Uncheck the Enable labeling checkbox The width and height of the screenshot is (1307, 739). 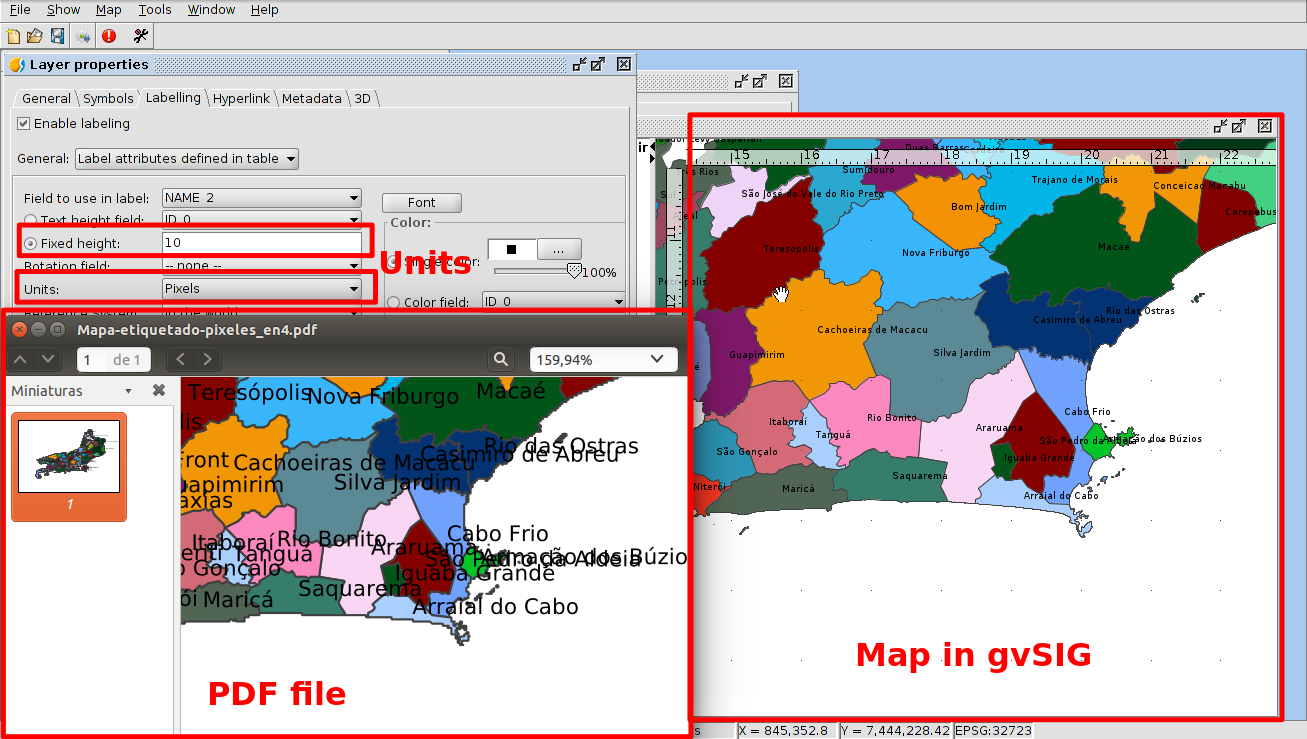pos(24,124)
